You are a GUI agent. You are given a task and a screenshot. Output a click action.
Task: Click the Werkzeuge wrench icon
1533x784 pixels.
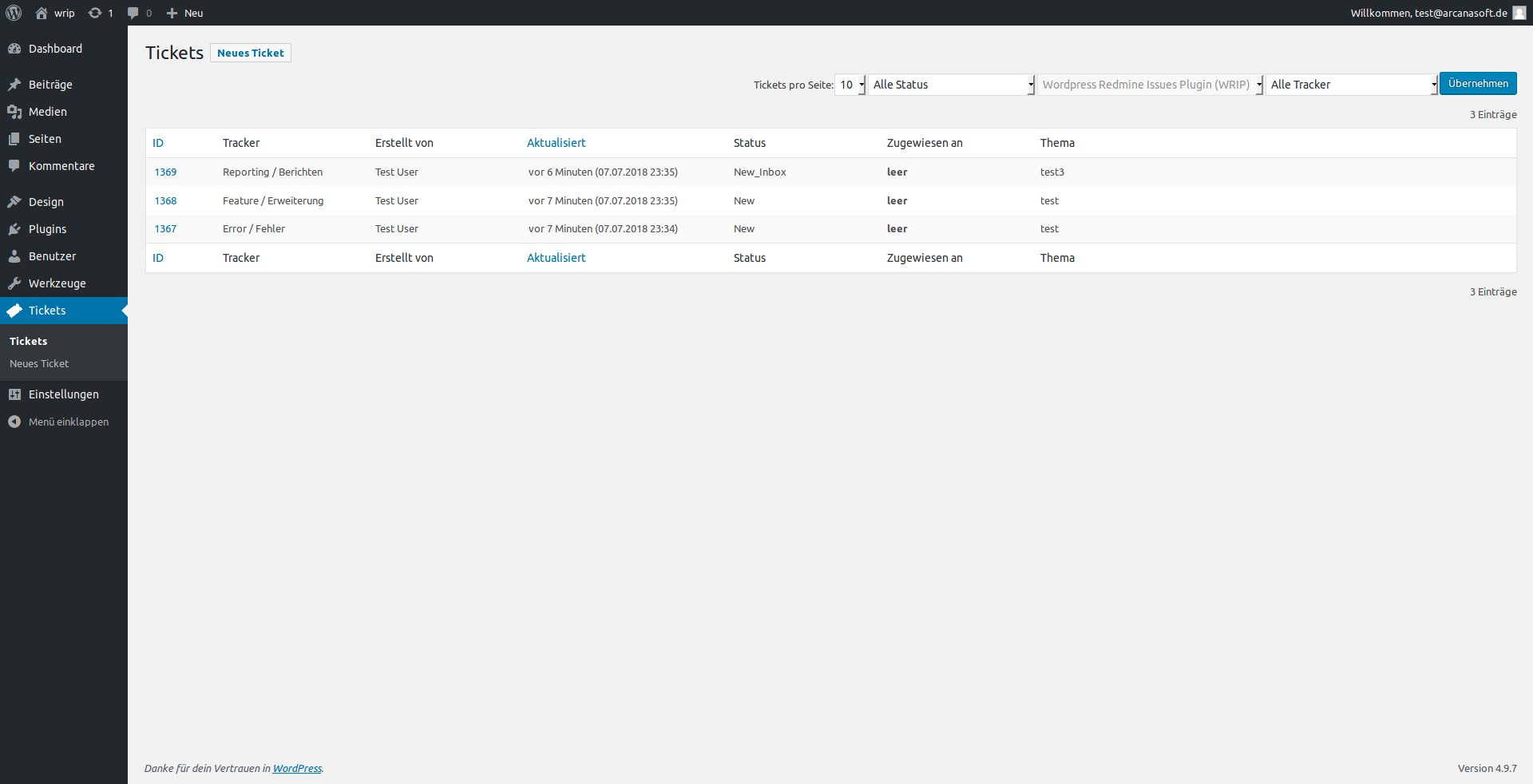14,283
